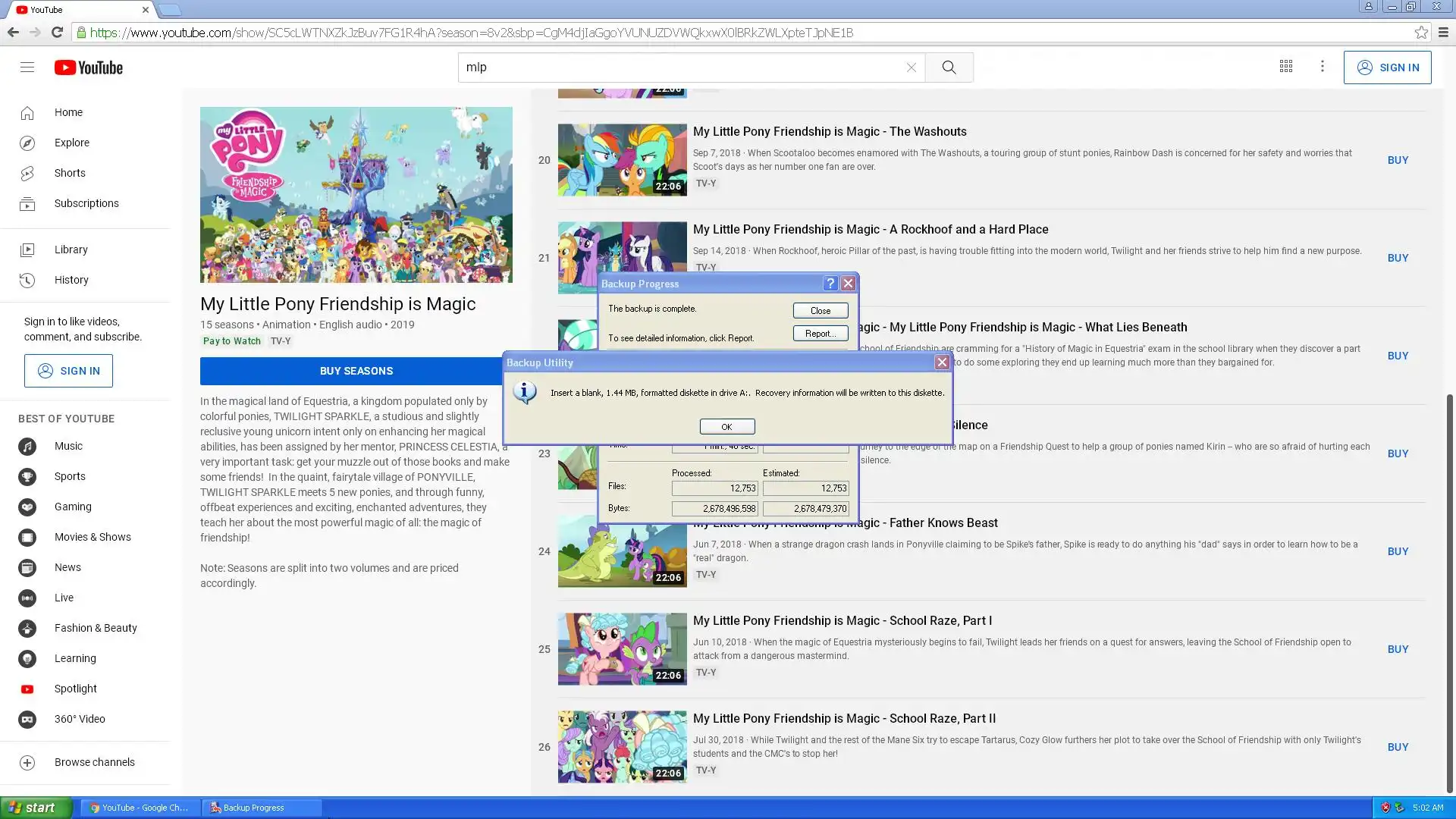This screenshot has height=819, width=1456.
Task: Open History in the sidebar
Action: pyautogui.click(x=71, y=280)
